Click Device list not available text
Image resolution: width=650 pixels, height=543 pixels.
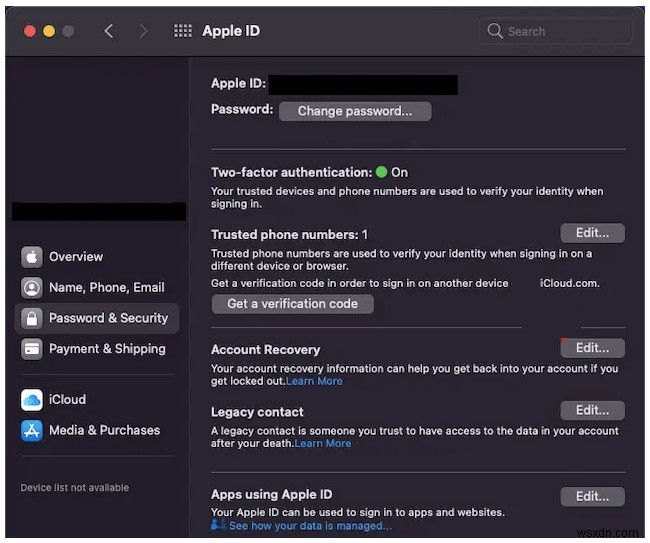[75, 488]
